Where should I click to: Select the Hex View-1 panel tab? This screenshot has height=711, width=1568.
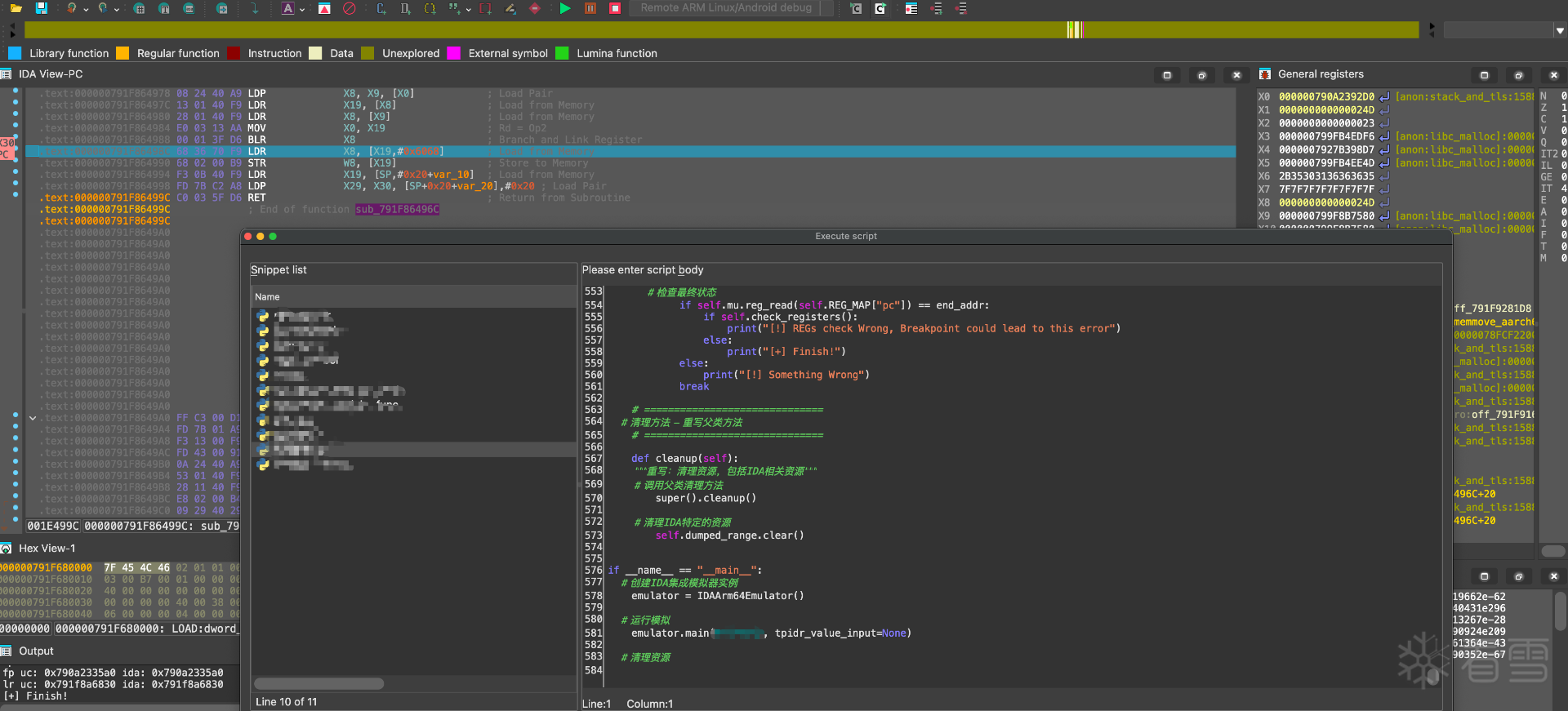47,549
